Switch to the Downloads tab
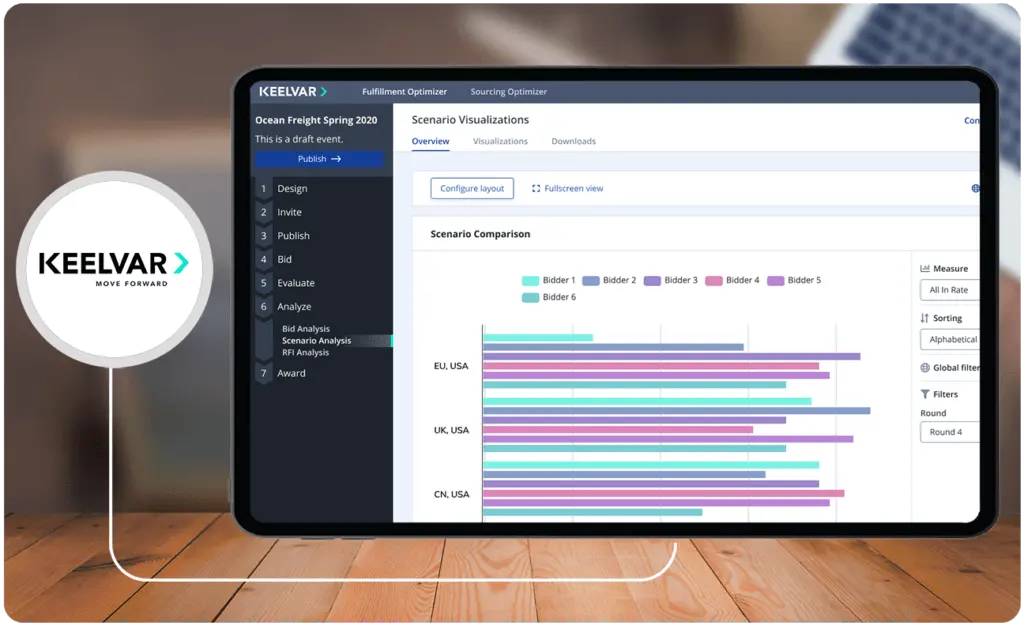 (573, 141)
